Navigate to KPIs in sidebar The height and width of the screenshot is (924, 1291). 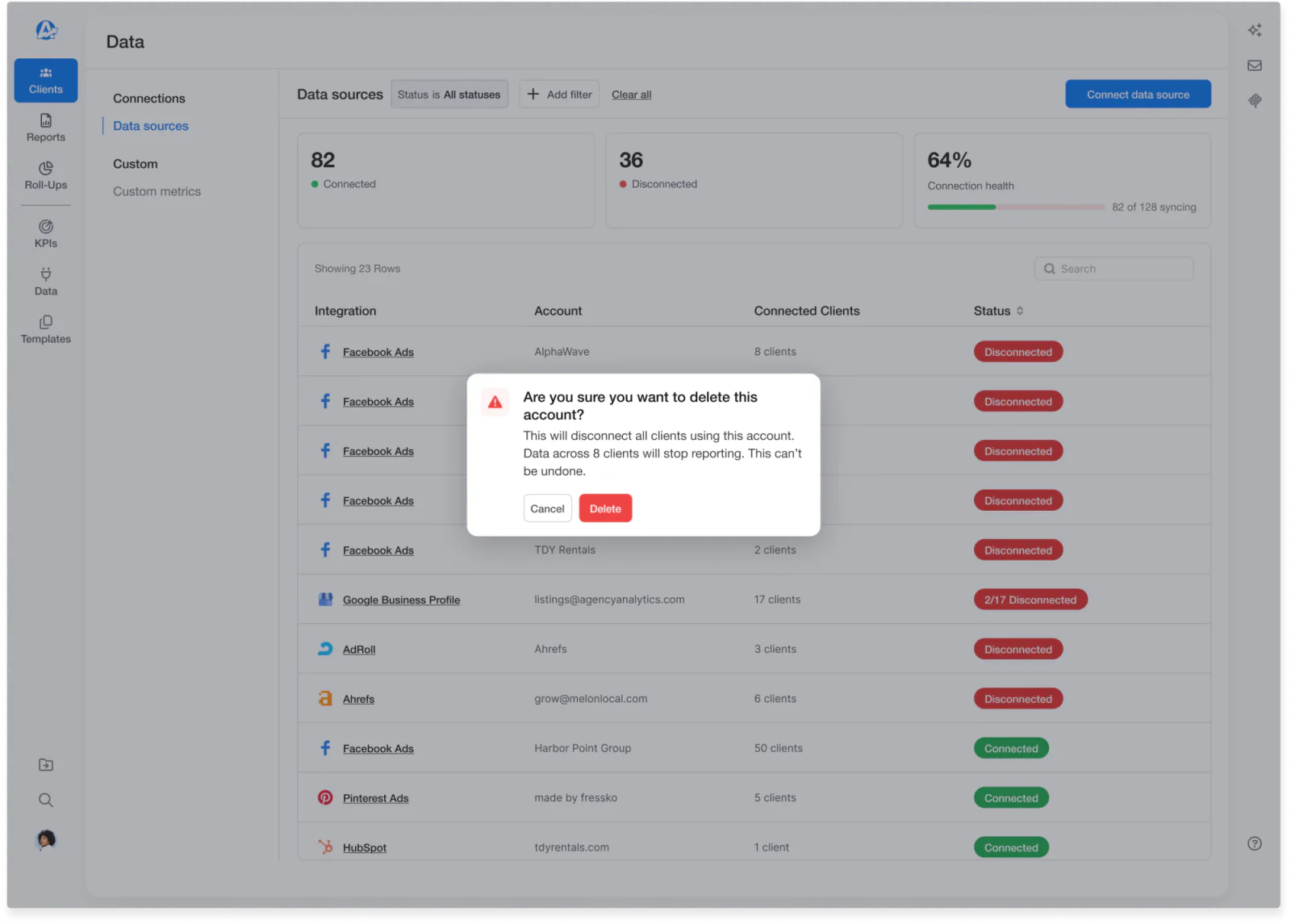(46, 234)
